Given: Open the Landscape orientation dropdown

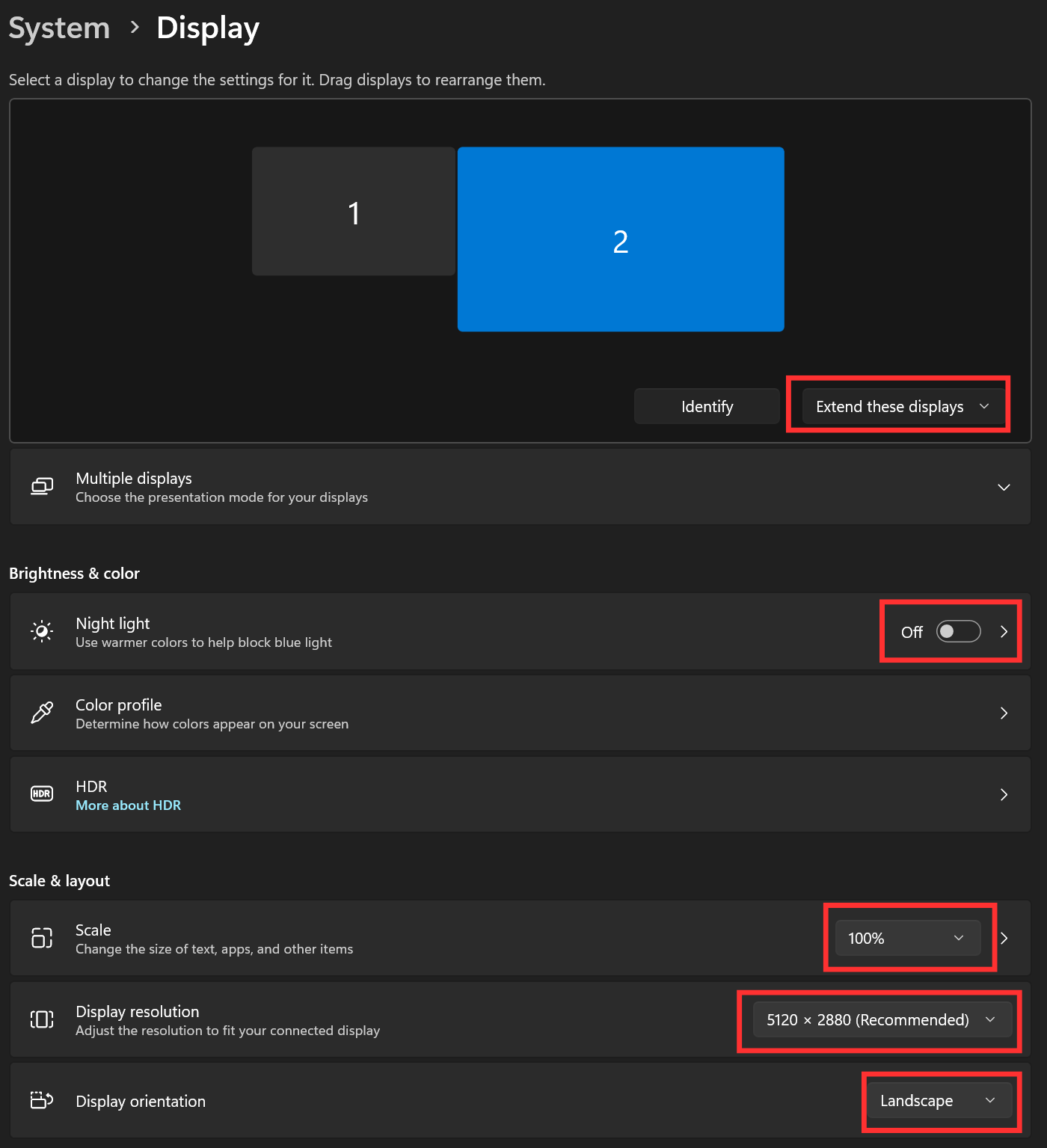Looking at the screenshot, I should pos(939,1100).
